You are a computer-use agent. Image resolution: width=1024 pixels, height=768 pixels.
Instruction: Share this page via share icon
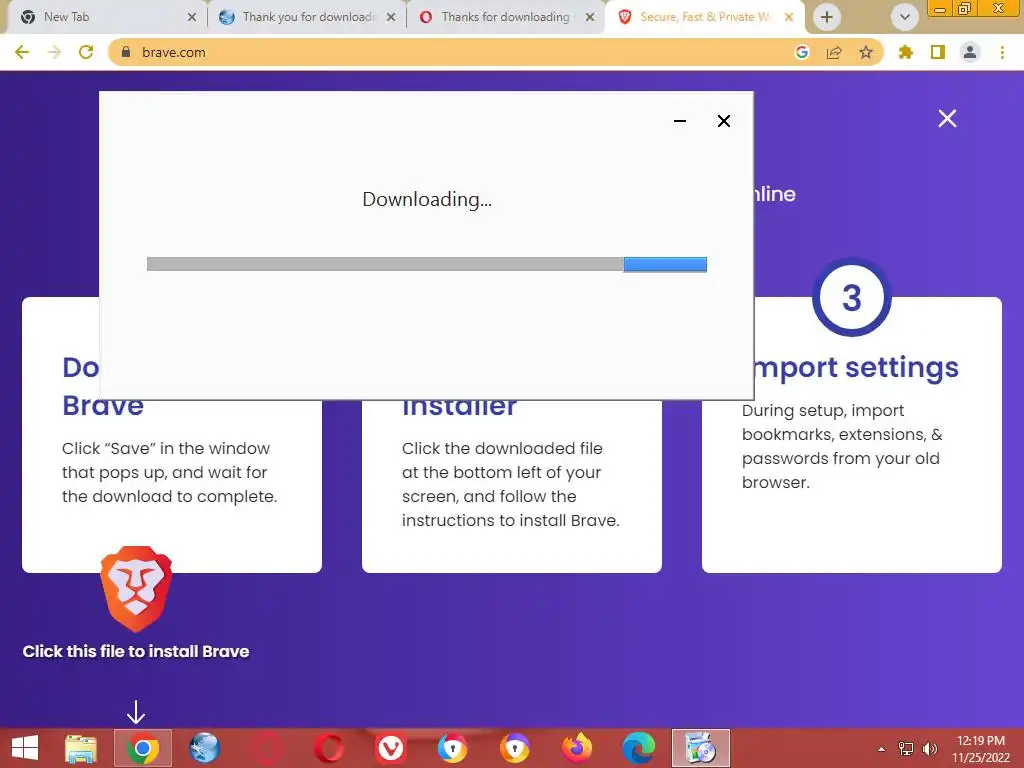(x=834, y=52)
